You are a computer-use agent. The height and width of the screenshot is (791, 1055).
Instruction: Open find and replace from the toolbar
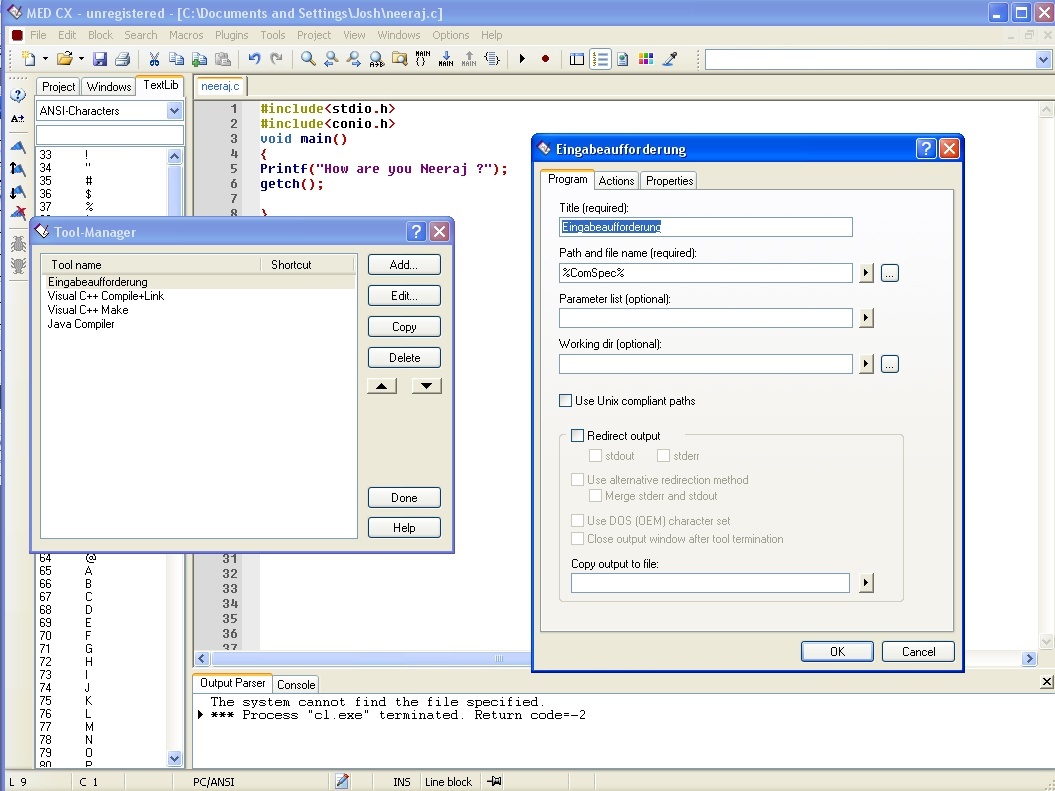(x=378, y=59)
